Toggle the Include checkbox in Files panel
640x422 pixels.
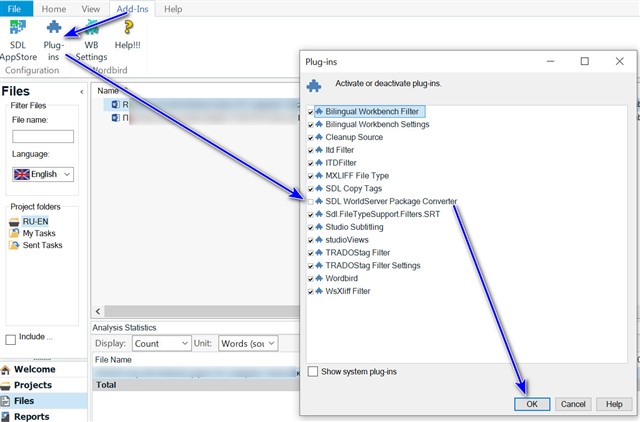[x=11, y=340]
